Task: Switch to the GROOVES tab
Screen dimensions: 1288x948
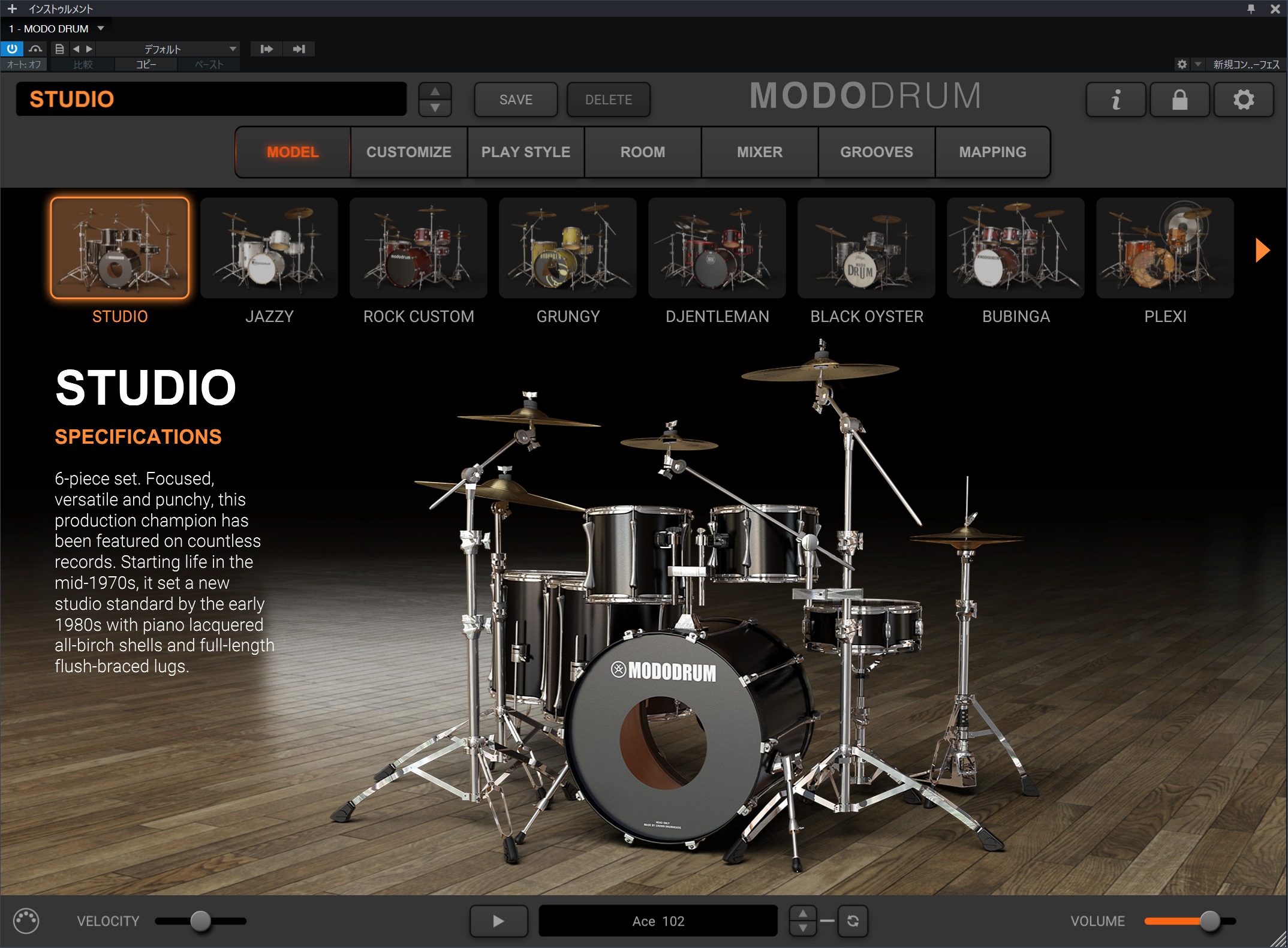Action: [877, 152]
